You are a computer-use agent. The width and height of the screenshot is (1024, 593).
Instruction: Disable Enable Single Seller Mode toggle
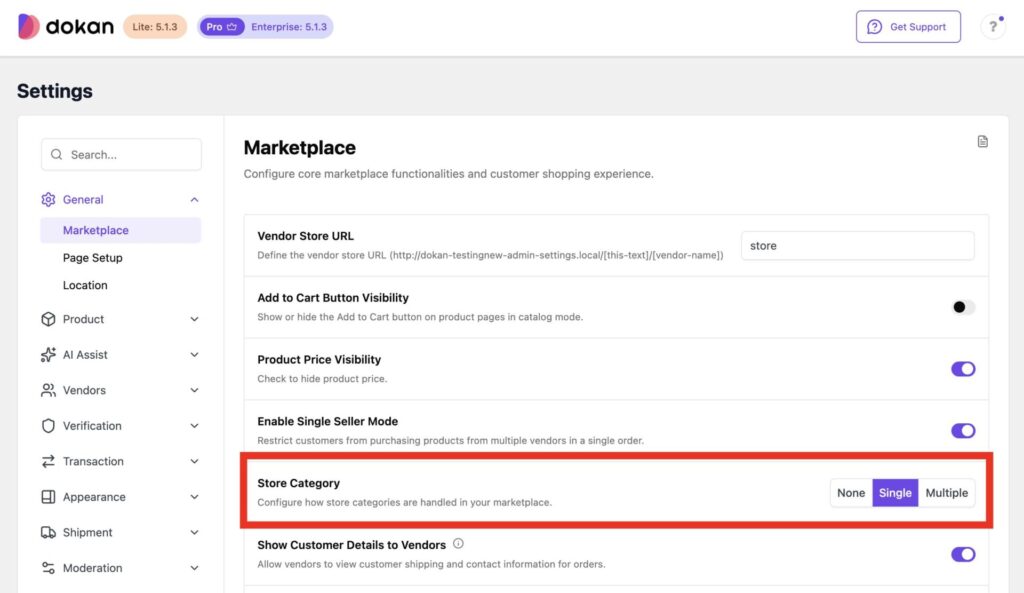tap(963, 430)
